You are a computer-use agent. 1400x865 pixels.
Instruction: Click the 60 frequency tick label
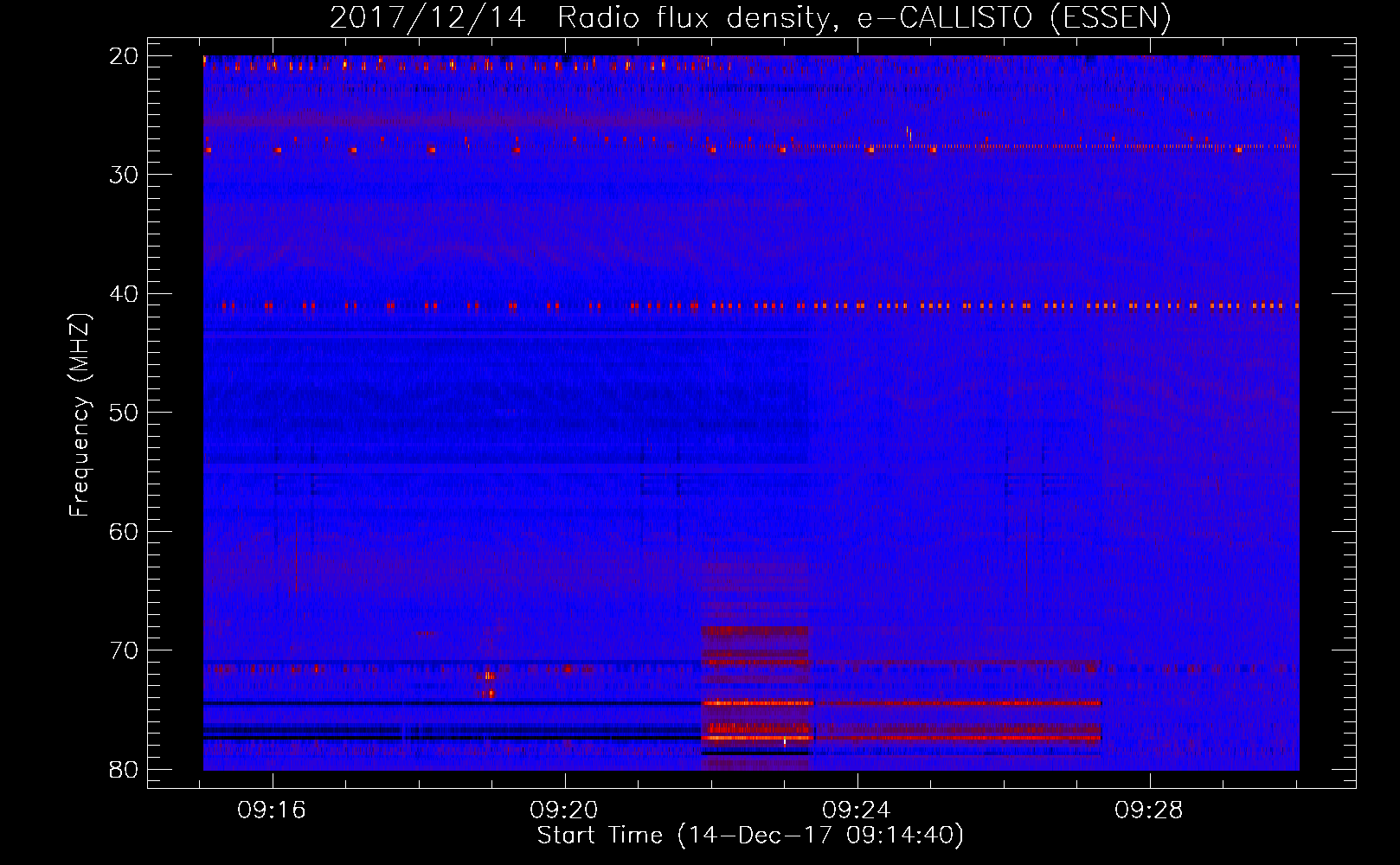[125, 532]
